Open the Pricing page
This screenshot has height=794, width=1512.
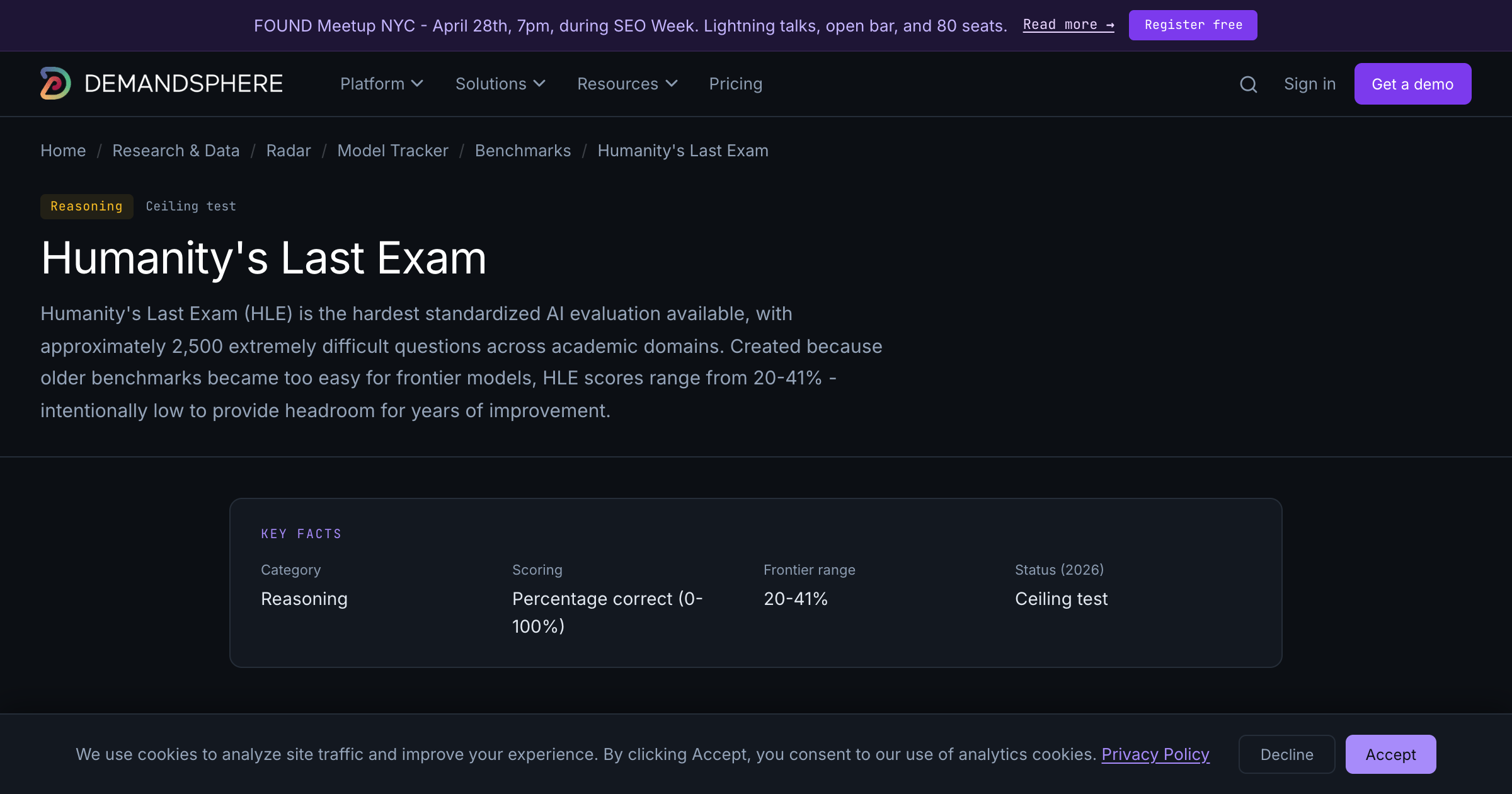(735, 84)
